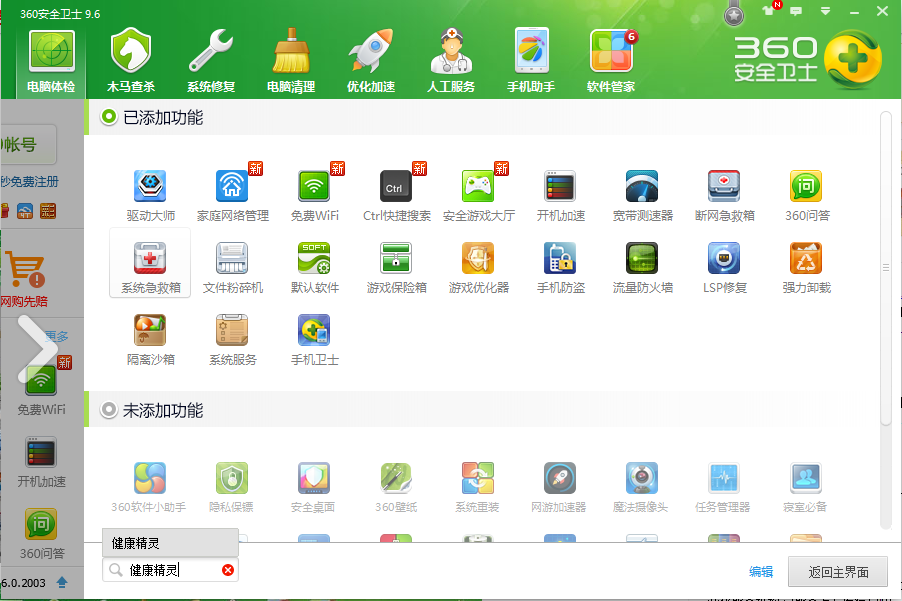
Task: Launch 手机卫士
Action: coord(314,340)
